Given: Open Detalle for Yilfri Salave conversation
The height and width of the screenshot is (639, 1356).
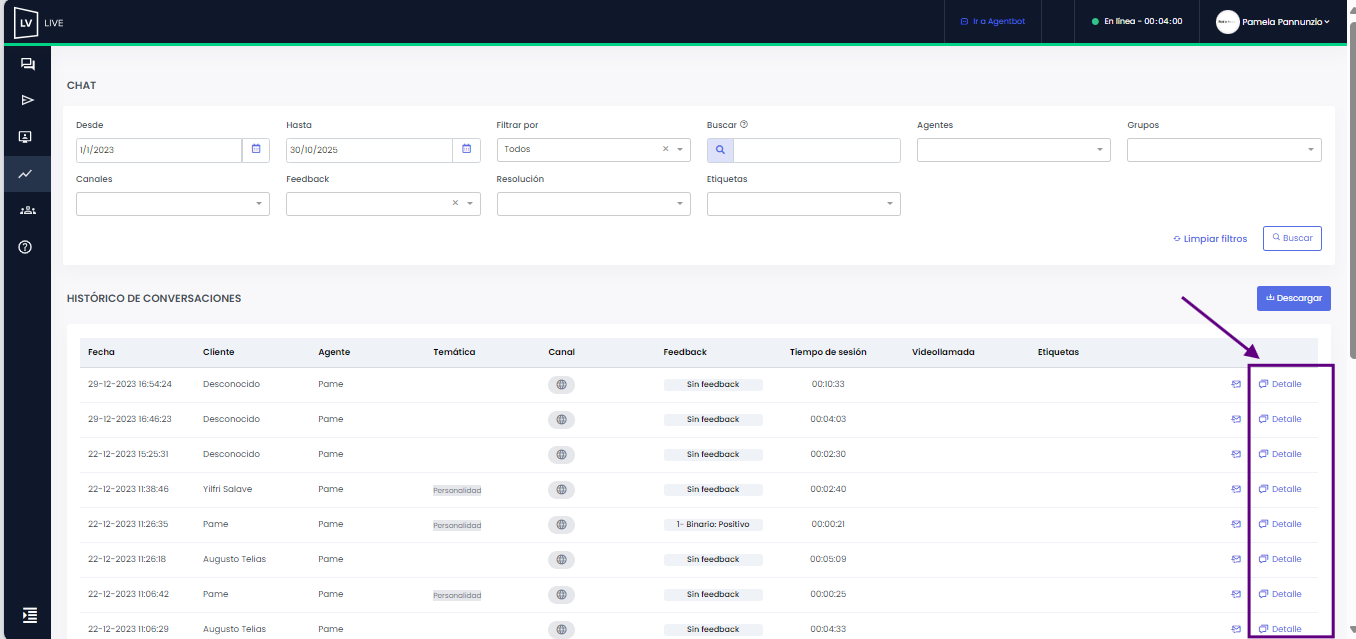Looking at the screenshot, I should (1280, 489).
